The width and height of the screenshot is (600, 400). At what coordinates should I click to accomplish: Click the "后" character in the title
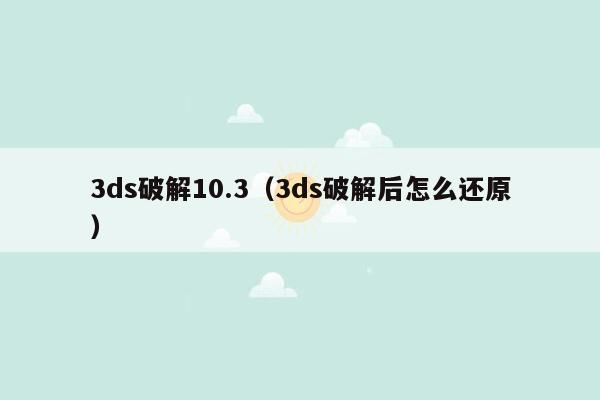[391, 189]
